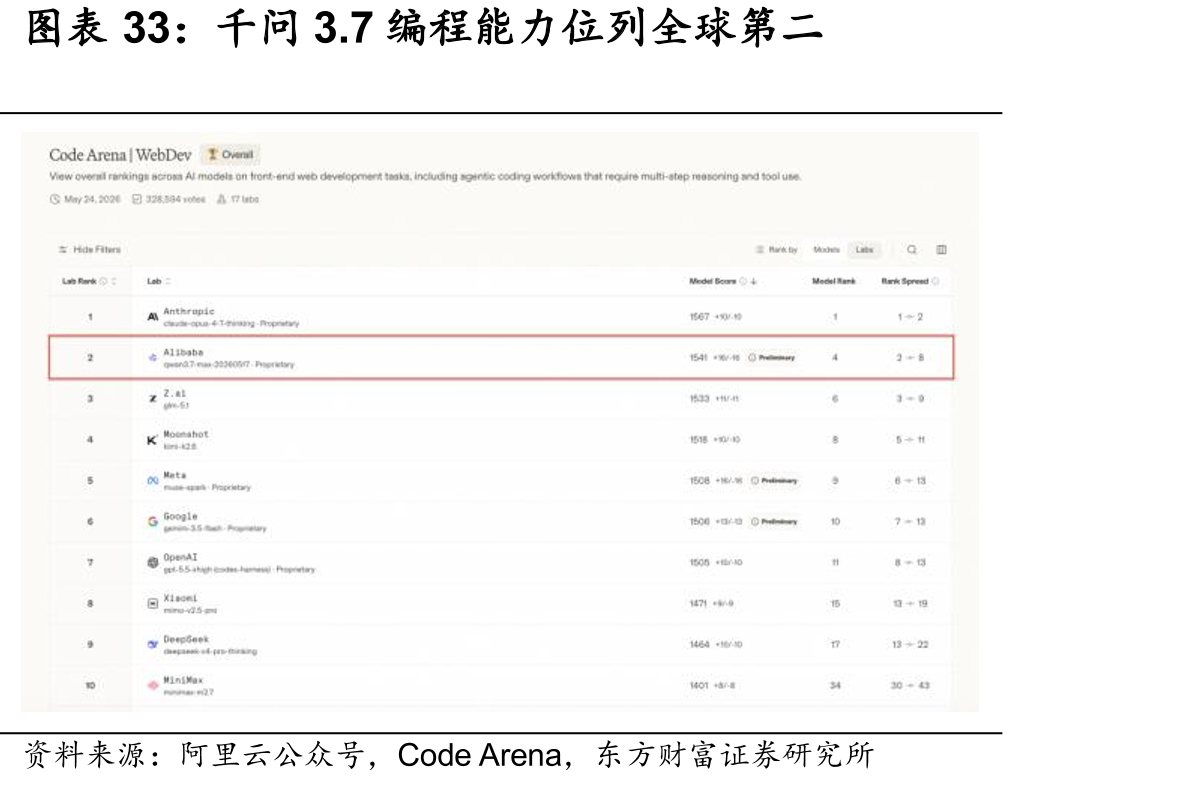Image resolution: width=1192 pixels, height=785 pixels.
Task: Click the Code Arena | WebDev heading
Action: click(120, 155)
